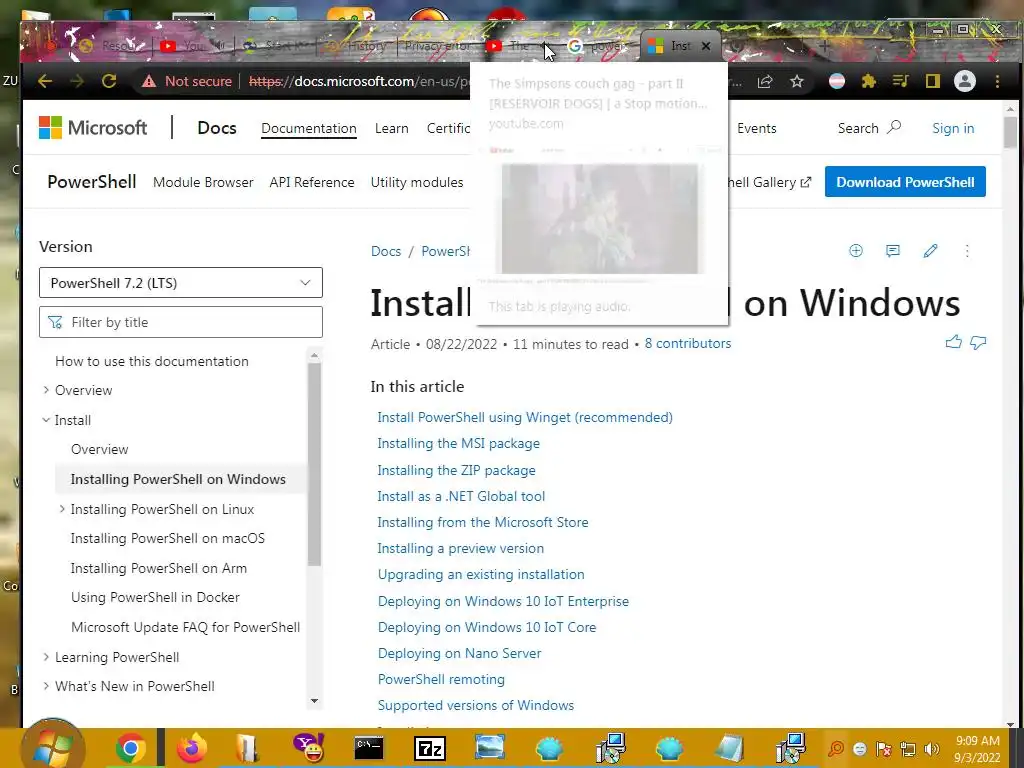
Task: Open the media control playlist icon
Action: point(901,81)
